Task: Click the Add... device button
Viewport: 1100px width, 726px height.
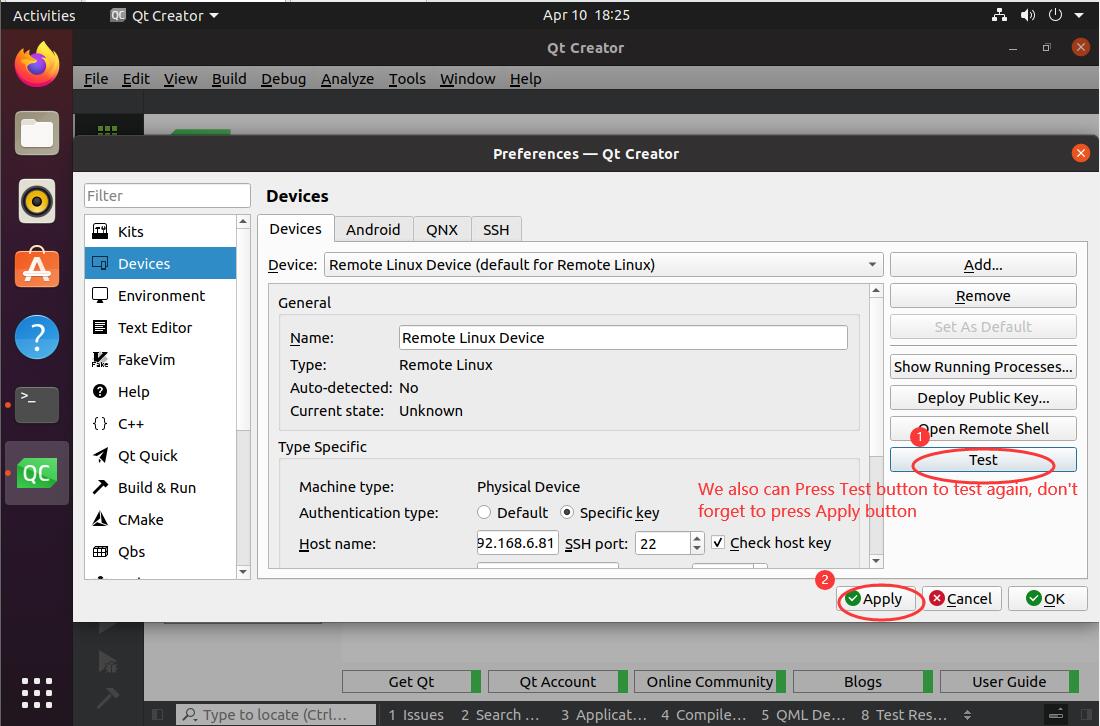Action: (983, 264)
